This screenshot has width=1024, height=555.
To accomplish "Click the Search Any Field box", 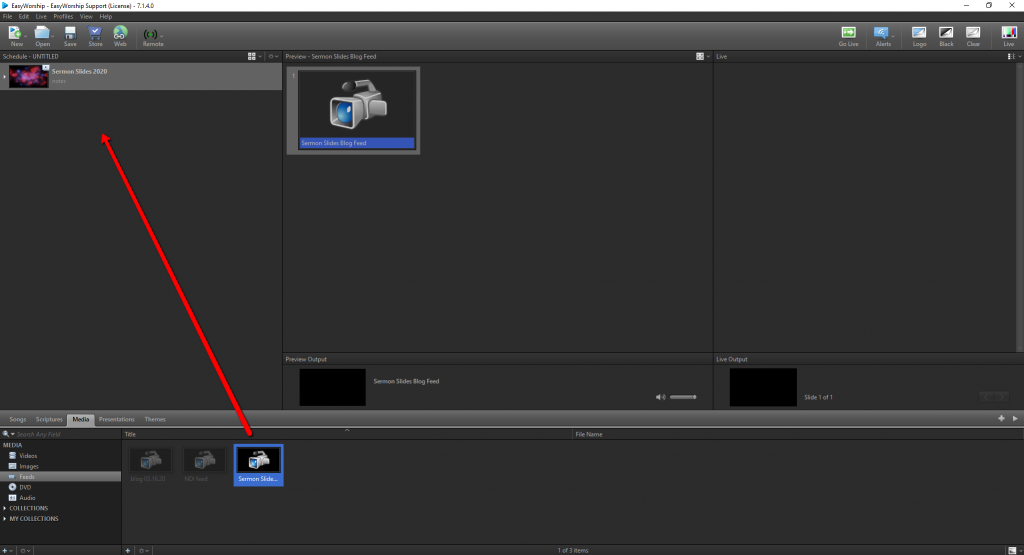I will [x=67, y=434].
